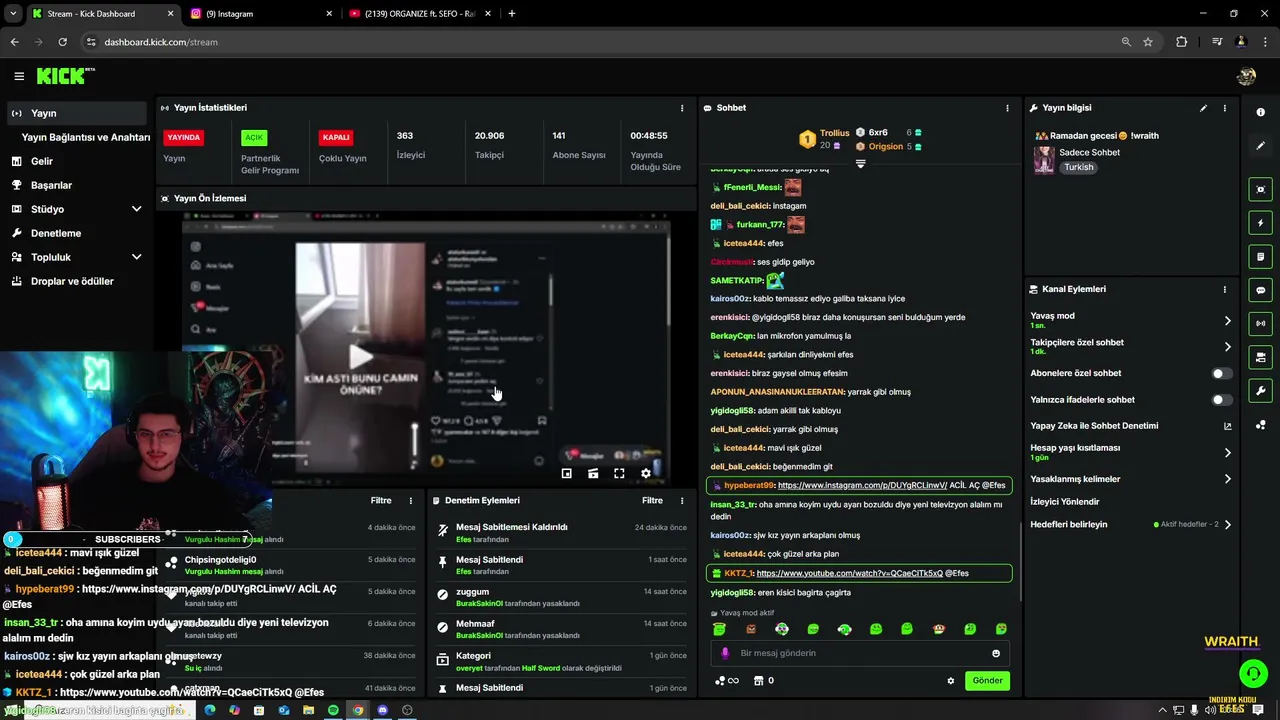Click the KAPALI multi-stream badge
The height and width of the screenshot is (720, 1280).
pos(336,137)
